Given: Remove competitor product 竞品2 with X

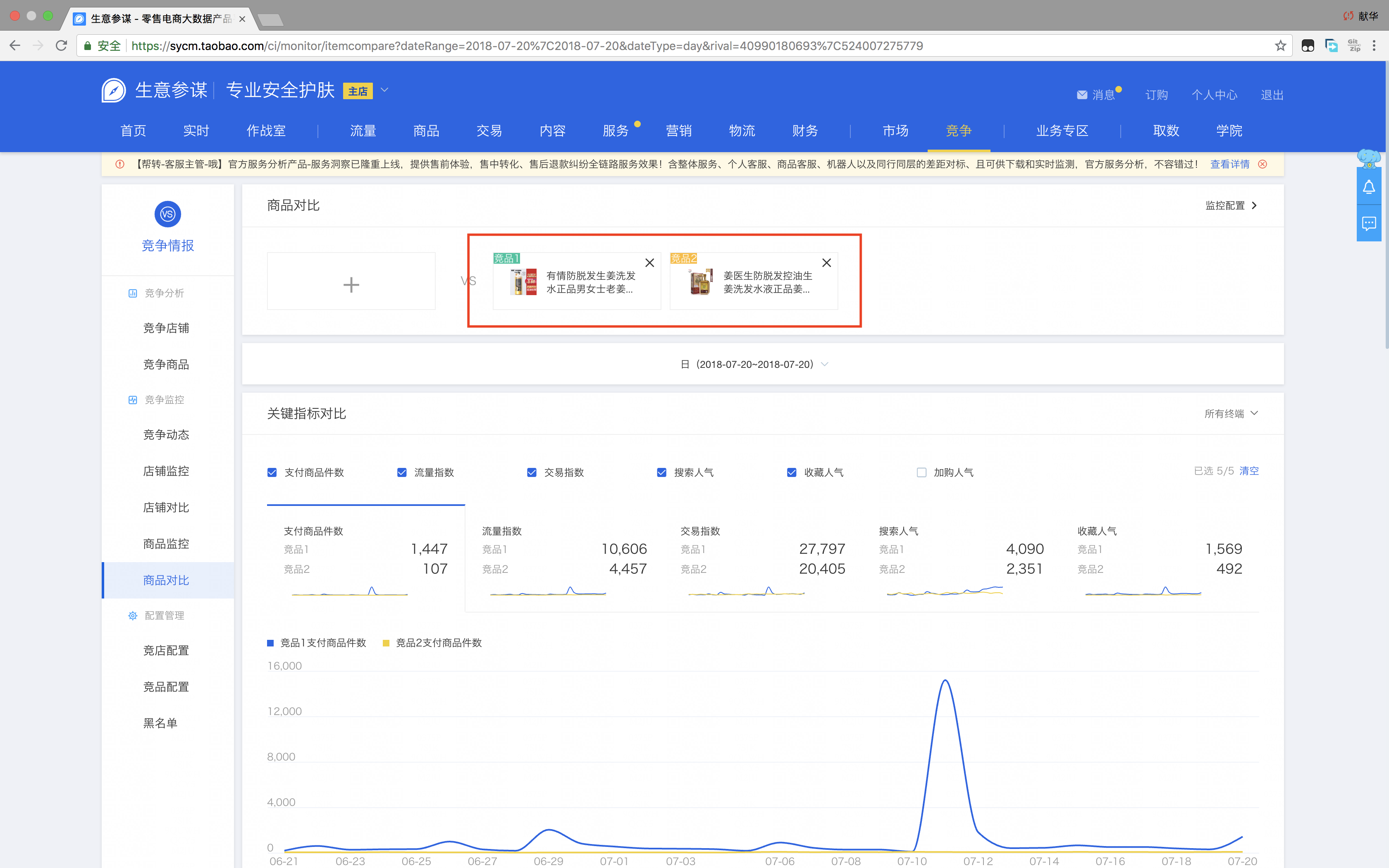Looking at the screenshot, I should click(826, 263).
